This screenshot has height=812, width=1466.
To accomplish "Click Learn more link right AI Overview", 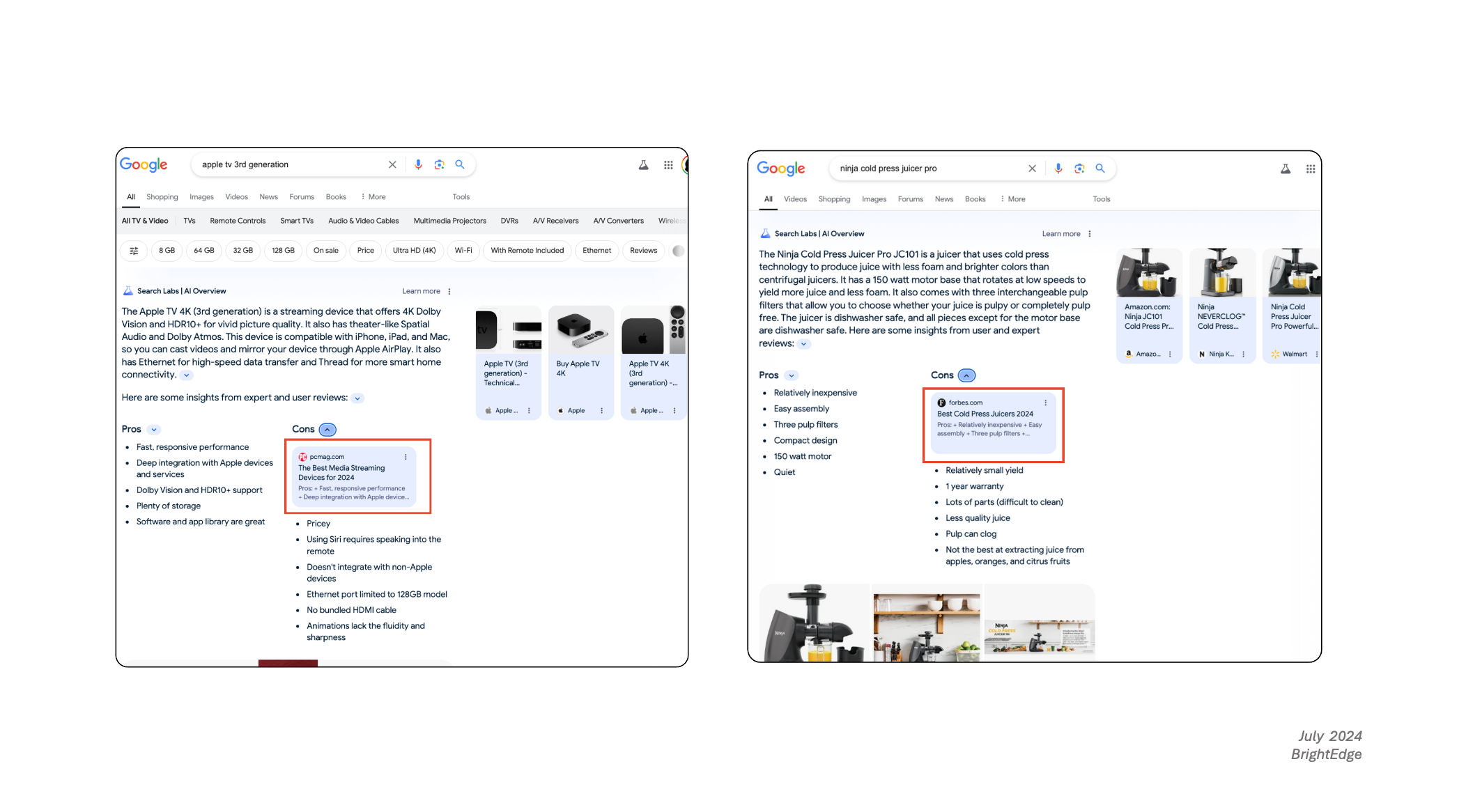I will click(x=1058, y=234).
